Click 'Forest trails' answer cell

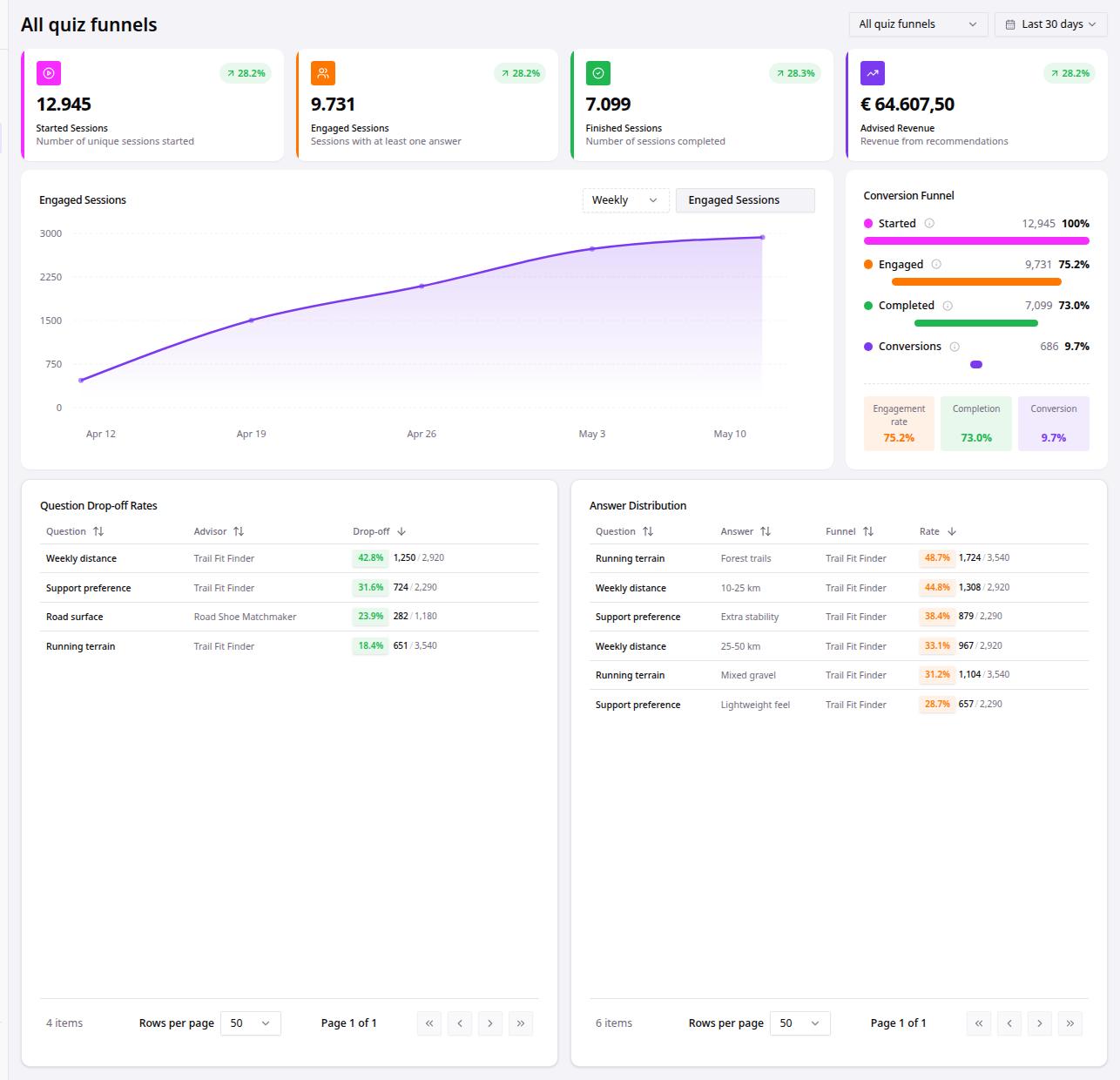746,558
